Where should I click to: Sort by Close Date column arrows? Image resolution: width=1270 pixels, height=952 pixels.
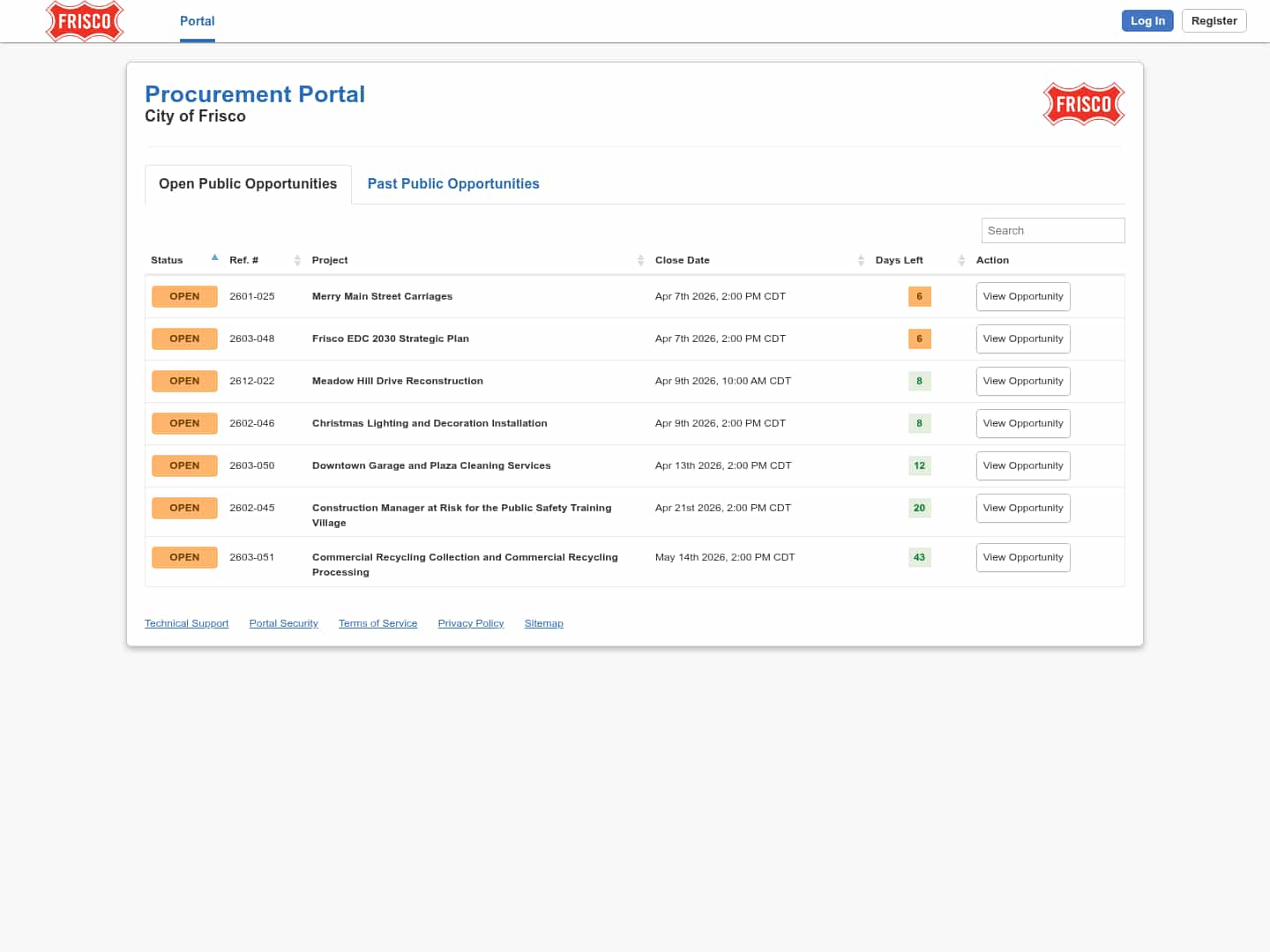861,260
